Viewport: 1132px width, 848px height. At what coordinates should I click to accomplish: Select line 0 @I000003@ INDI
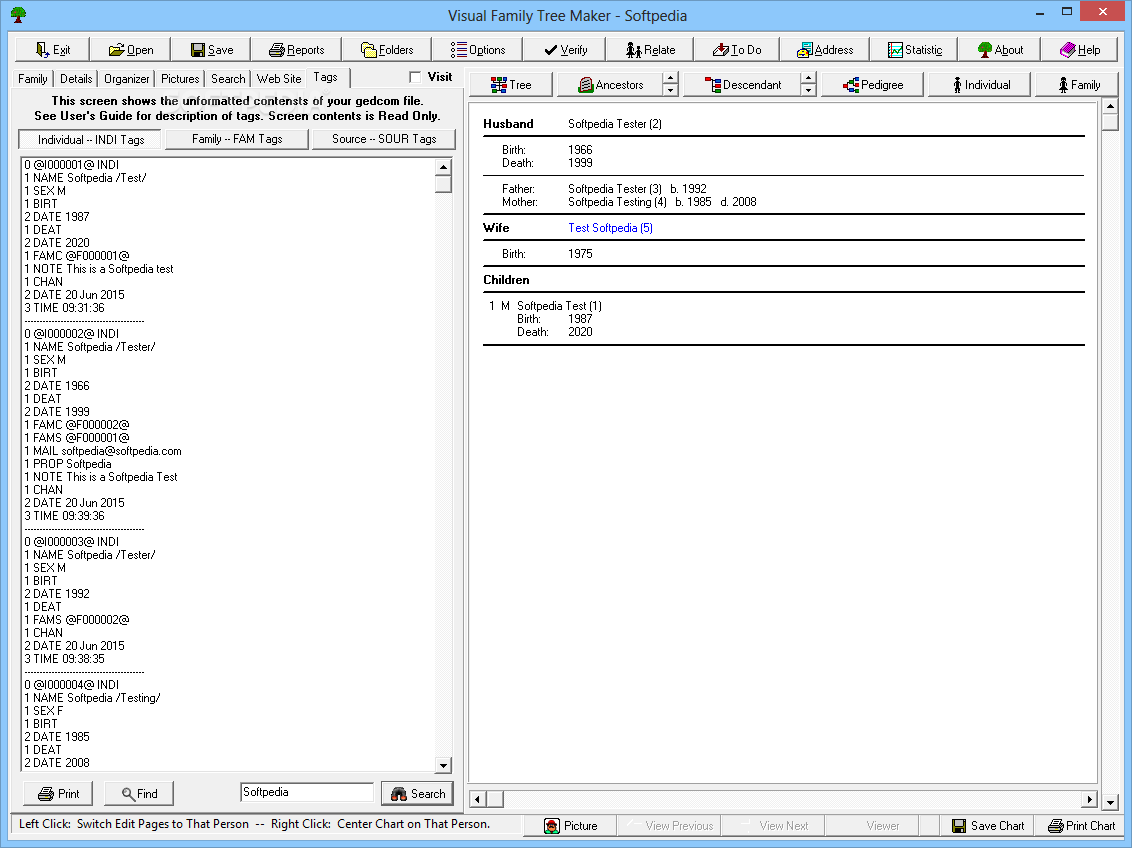coord(71,542)
